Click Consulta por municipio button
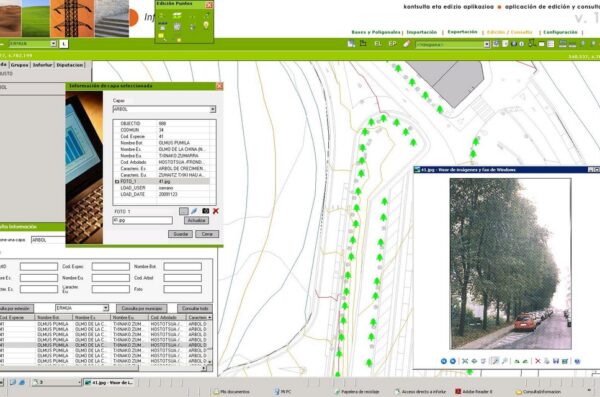The height and width of the screenshot is (397, 600). 142,308
